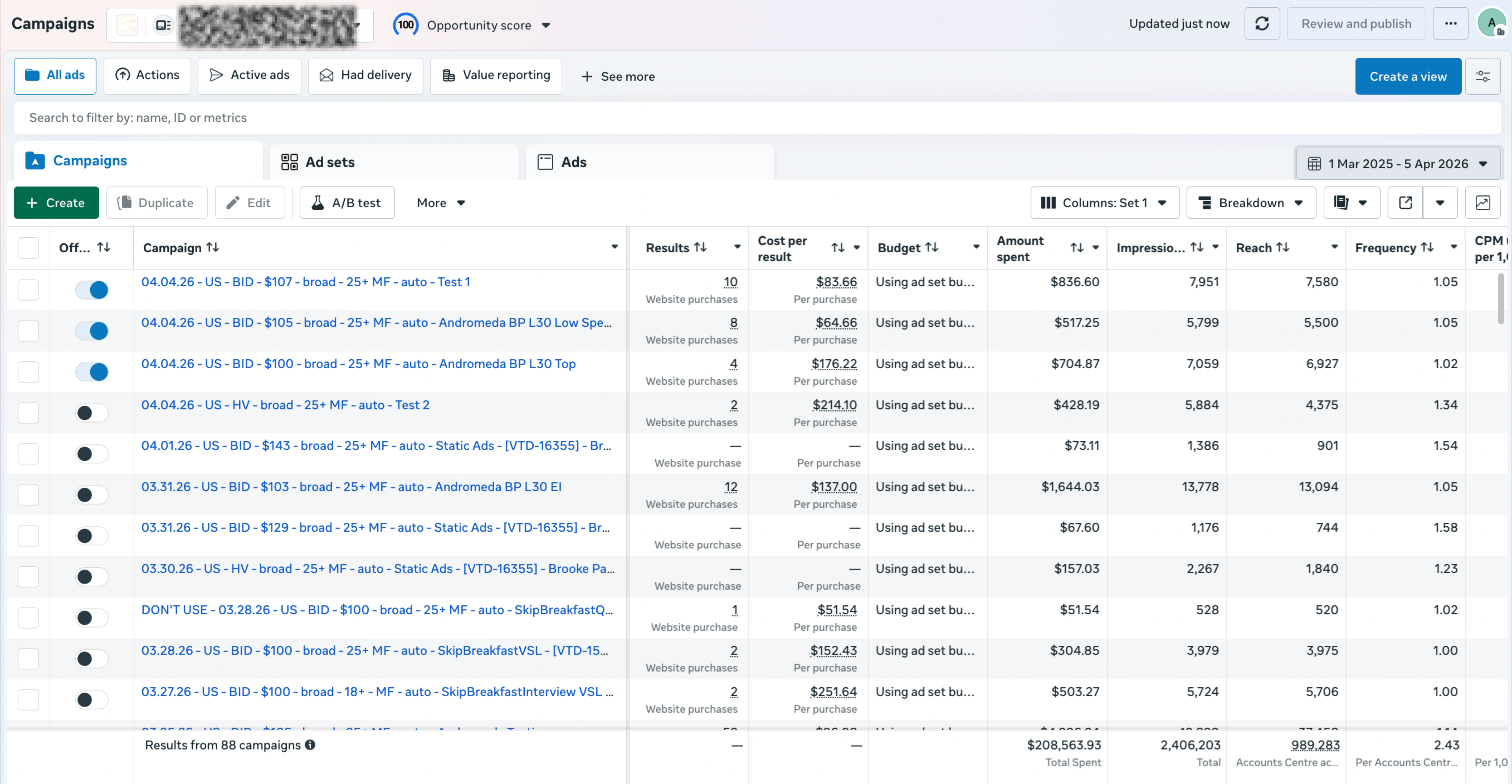The height and width of the screenshot is (784, 1512).
Task: Open the Columns: Set 1 dropdown
Action: pyautogui.click(x=1105, y=203)
